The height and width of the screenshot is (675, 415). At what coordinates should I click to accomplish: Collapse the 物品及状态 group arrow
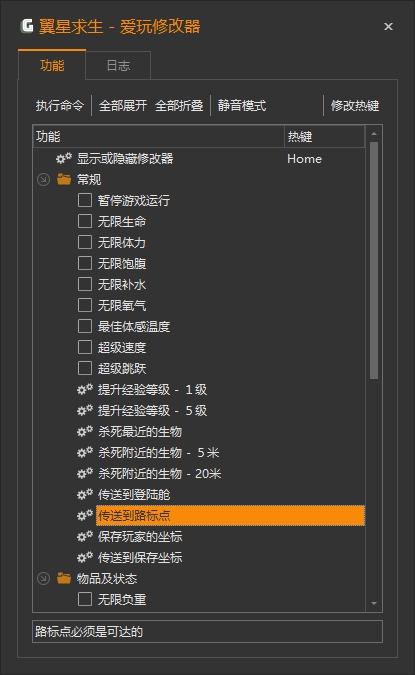point(43,579)
